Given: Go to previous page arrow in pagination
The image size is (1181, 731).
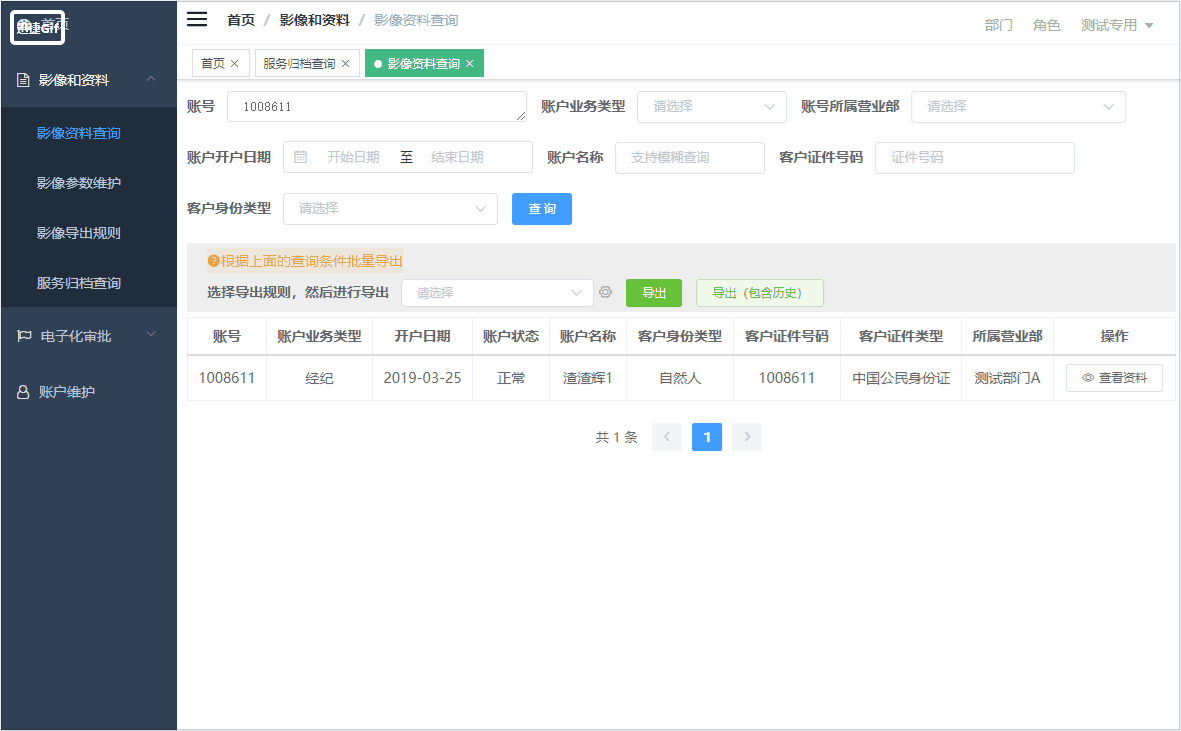Looking at the screenshot, I should coord(667,437).
